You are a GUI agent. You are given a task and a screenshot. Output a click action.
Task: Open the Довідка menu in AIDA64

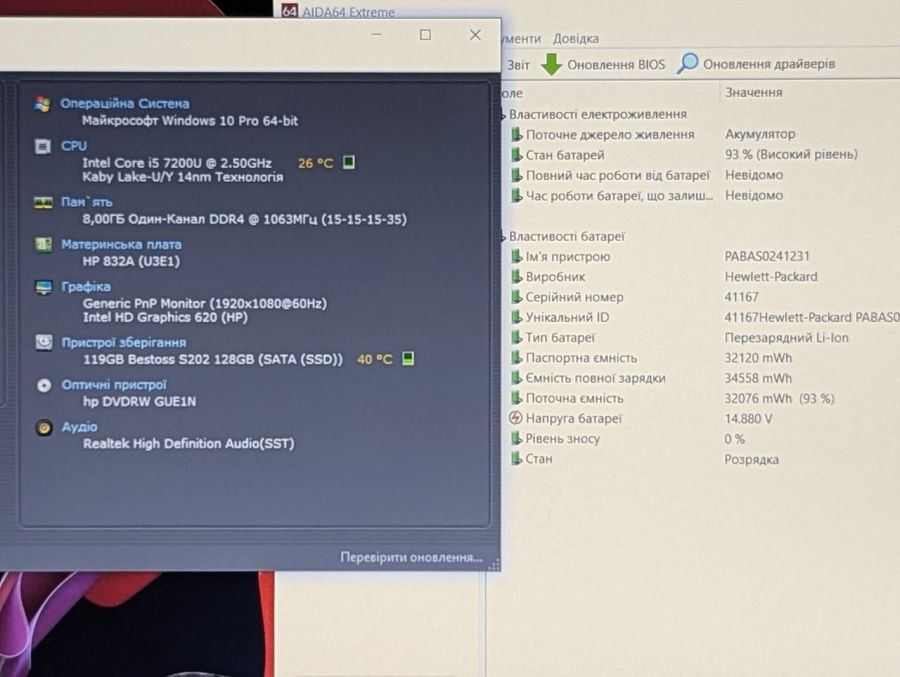coord(576,38)
